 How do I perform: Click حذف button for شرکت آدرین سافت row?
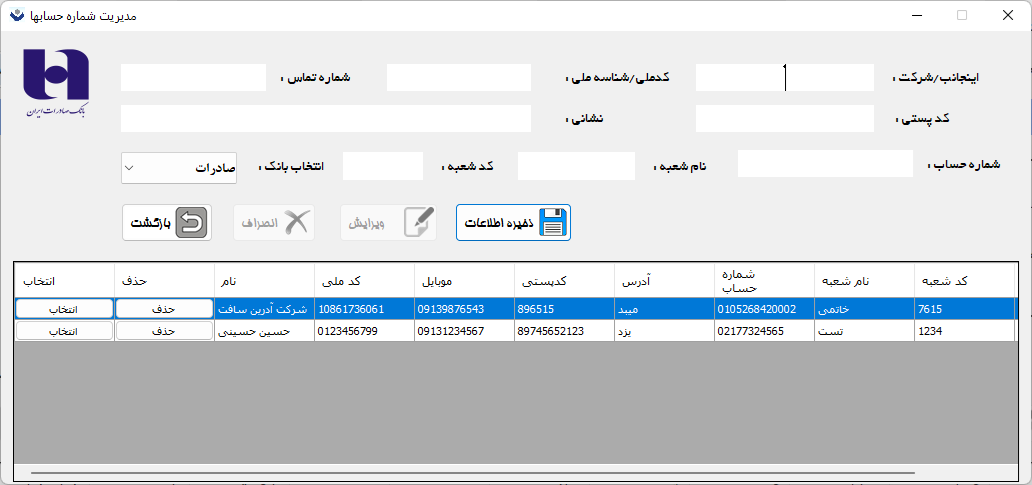pyautogui.click(x=165, y=309)
